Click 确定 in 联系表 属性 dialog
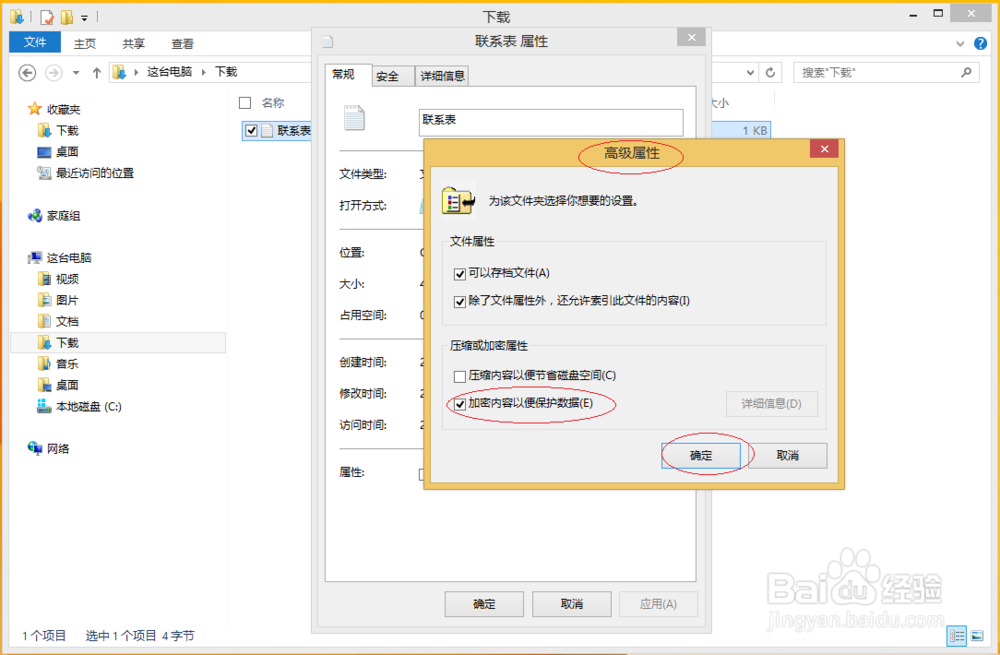Viewport: 1000px width, 655px height. tap(484, 604)
